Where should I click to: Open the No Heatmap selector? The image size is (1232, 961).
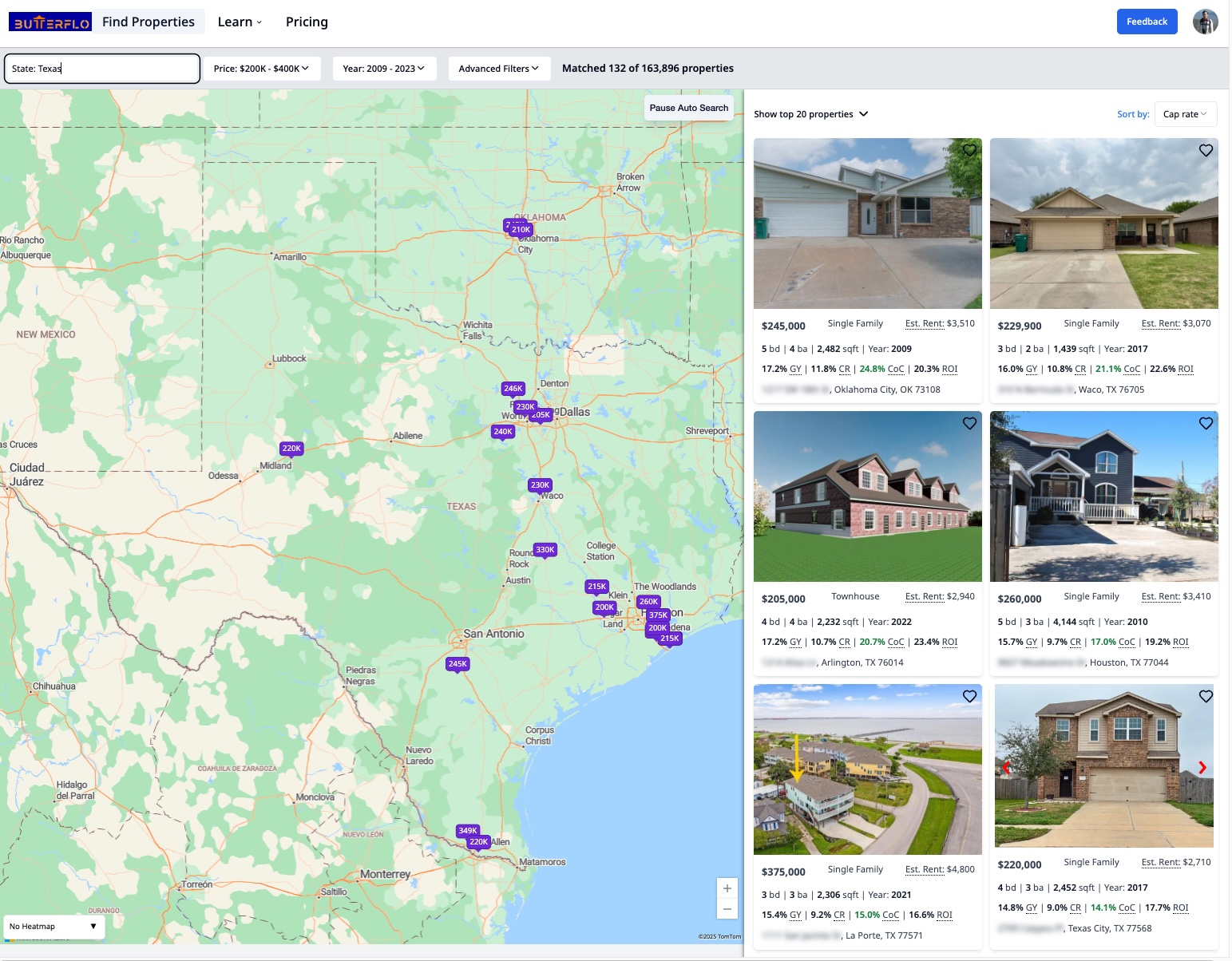(53, 926)
